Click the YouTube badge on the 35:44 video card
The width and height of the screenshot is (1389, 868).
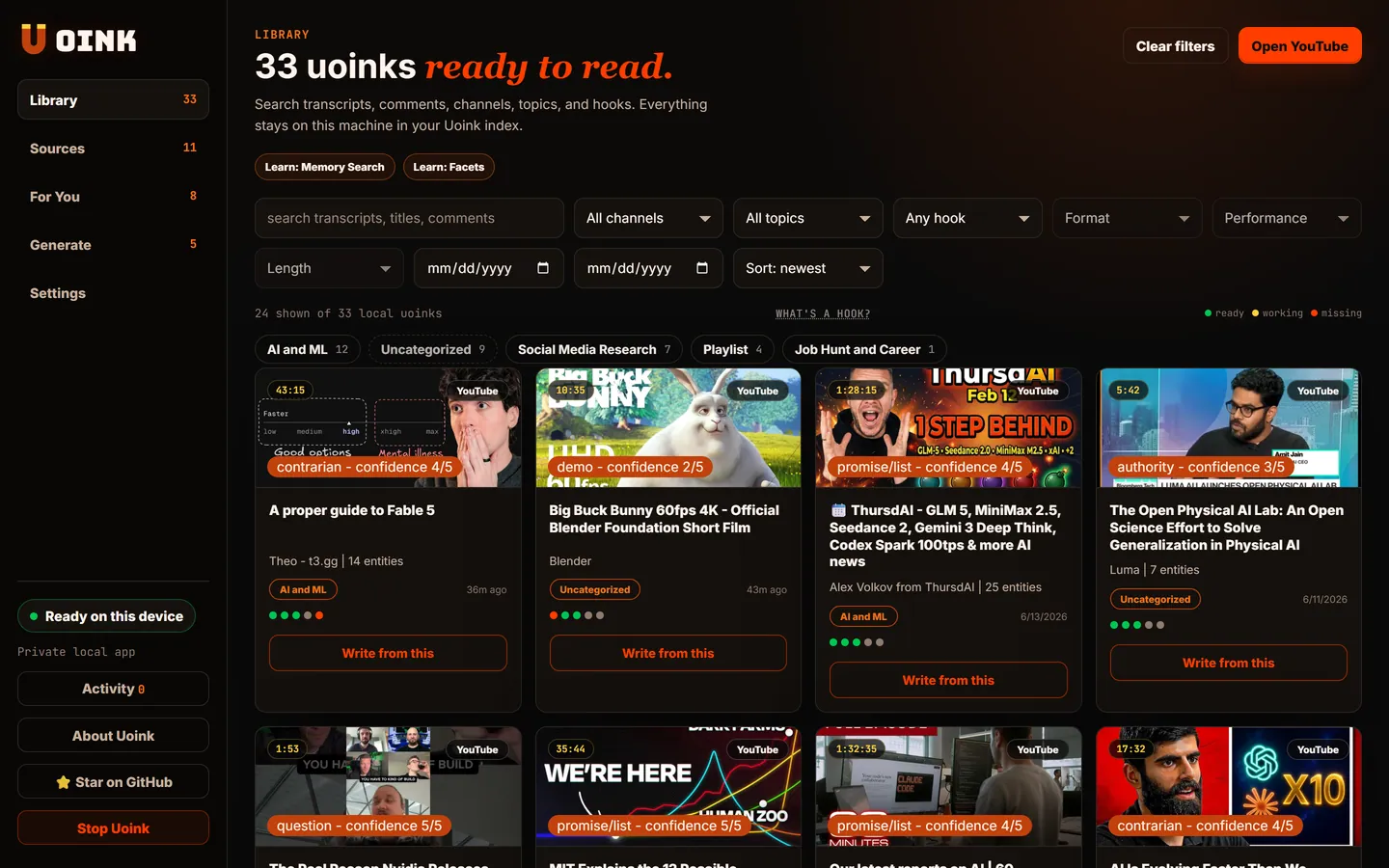click(757, 749)
